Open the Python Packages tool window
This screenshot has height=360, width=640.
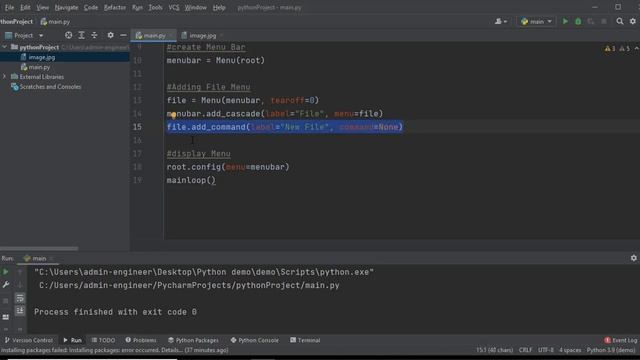193,340
